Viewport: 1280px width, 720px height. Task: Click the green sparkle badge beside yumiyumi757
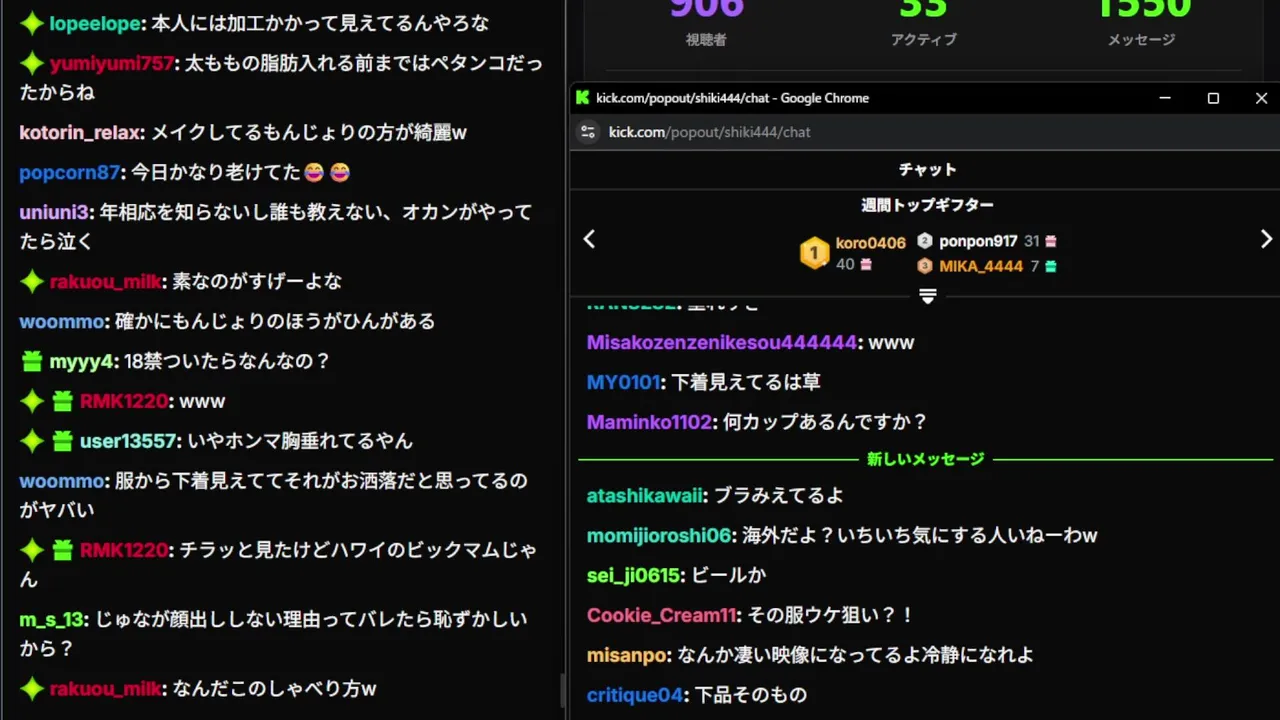pos(32,63)
